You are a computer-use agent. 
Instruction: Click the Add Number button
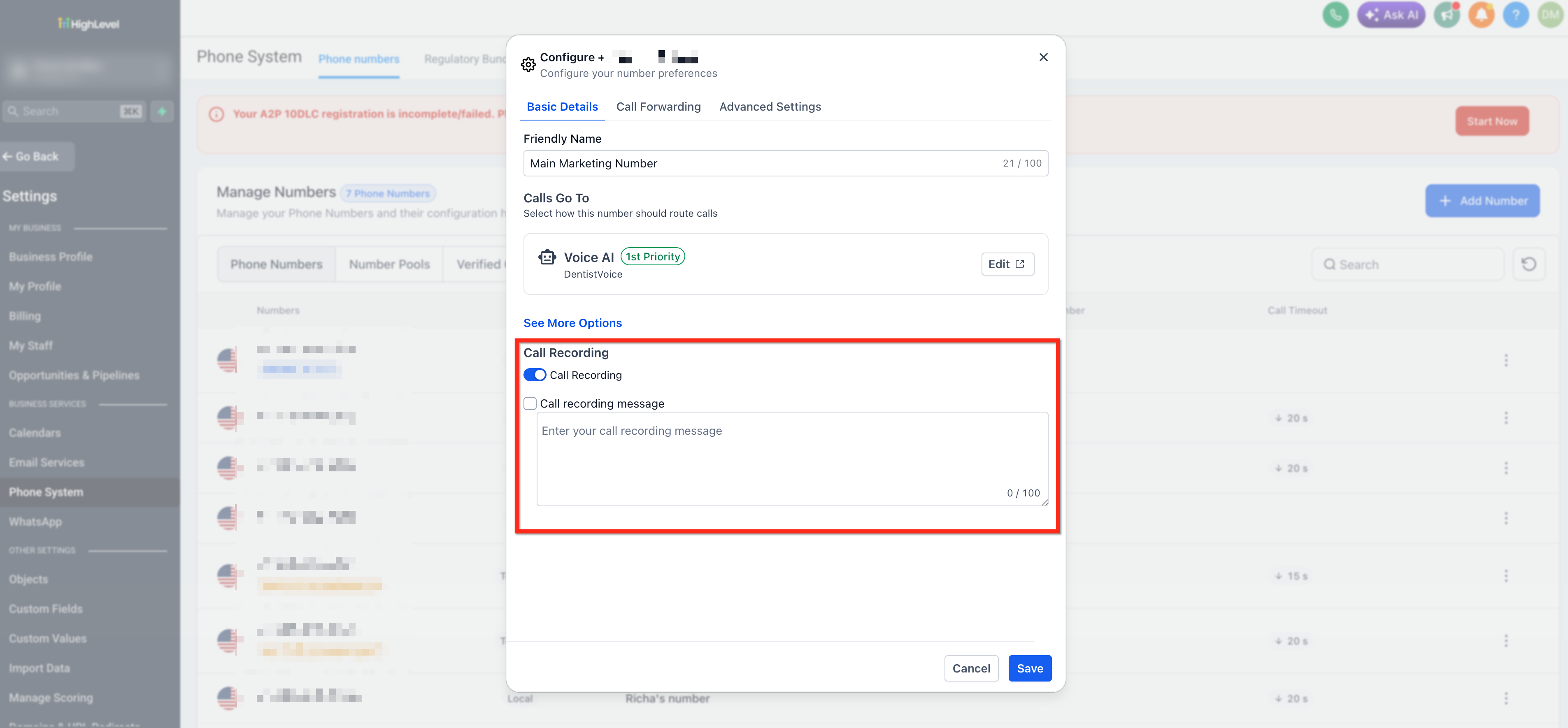pos(1483,201)
